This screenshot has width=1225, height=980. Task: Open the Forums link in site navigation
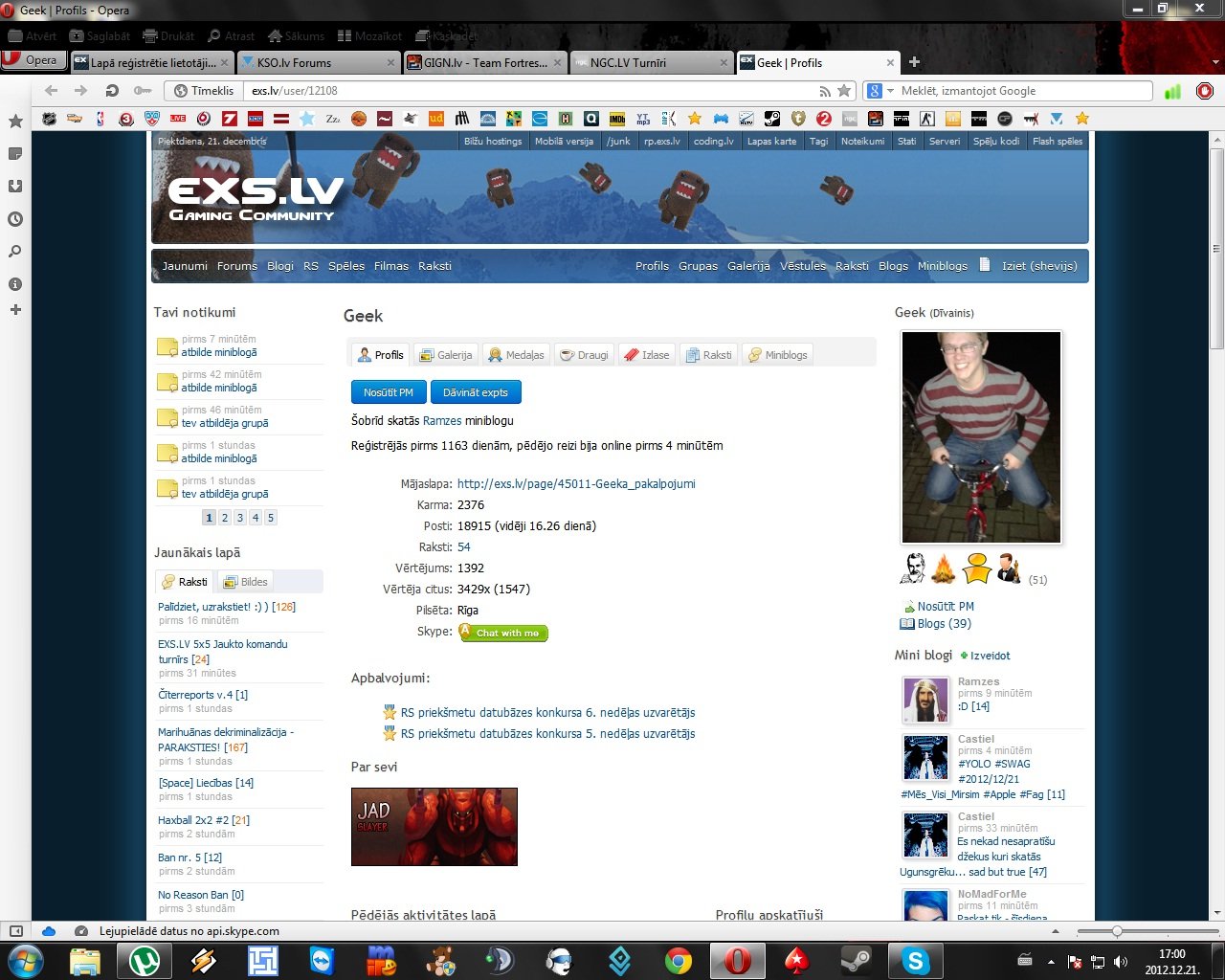click(x=236, y=266)
